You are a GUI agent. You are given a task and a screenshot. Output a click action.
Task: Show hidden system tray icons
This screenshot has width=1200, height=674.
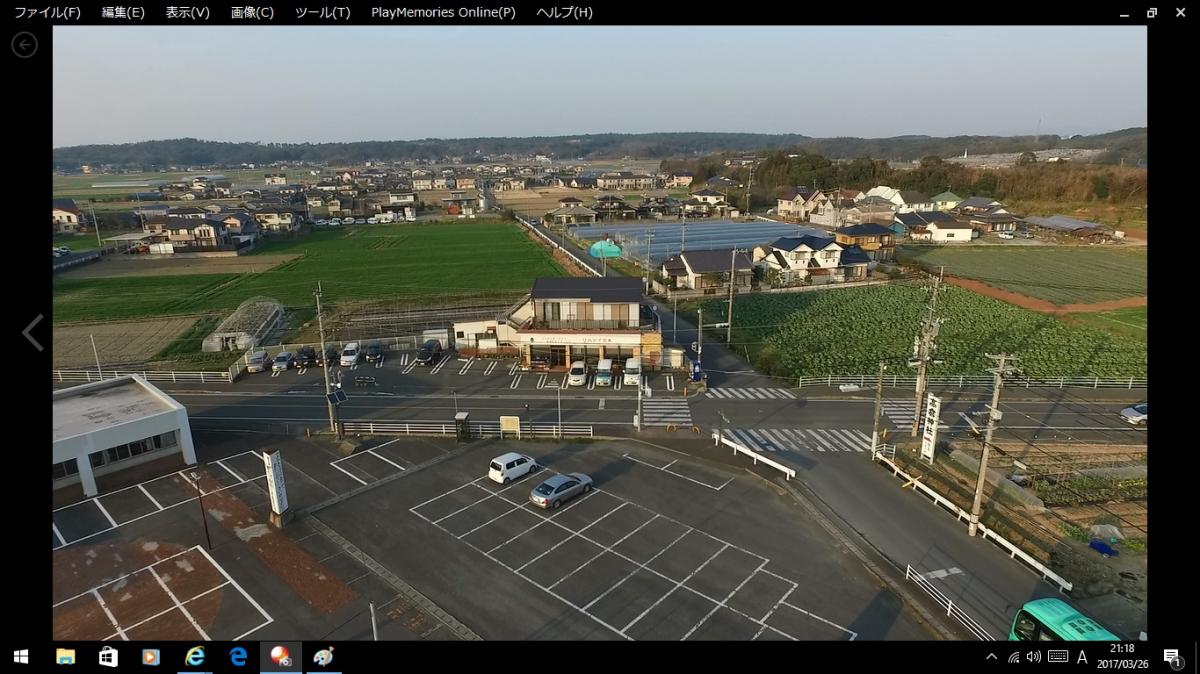(991, 657)
